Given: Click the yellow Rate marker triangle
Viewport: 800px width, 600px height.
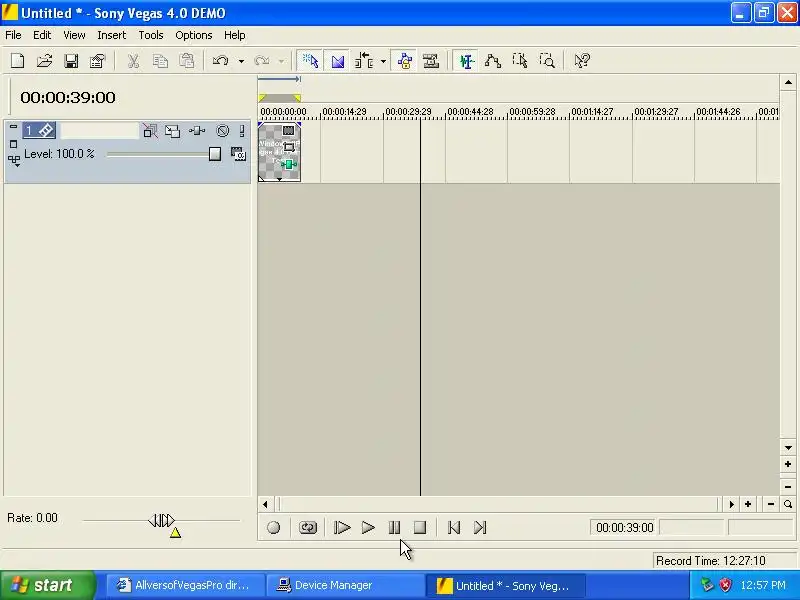Looking at the screenshot, I should tap(175, 533).
